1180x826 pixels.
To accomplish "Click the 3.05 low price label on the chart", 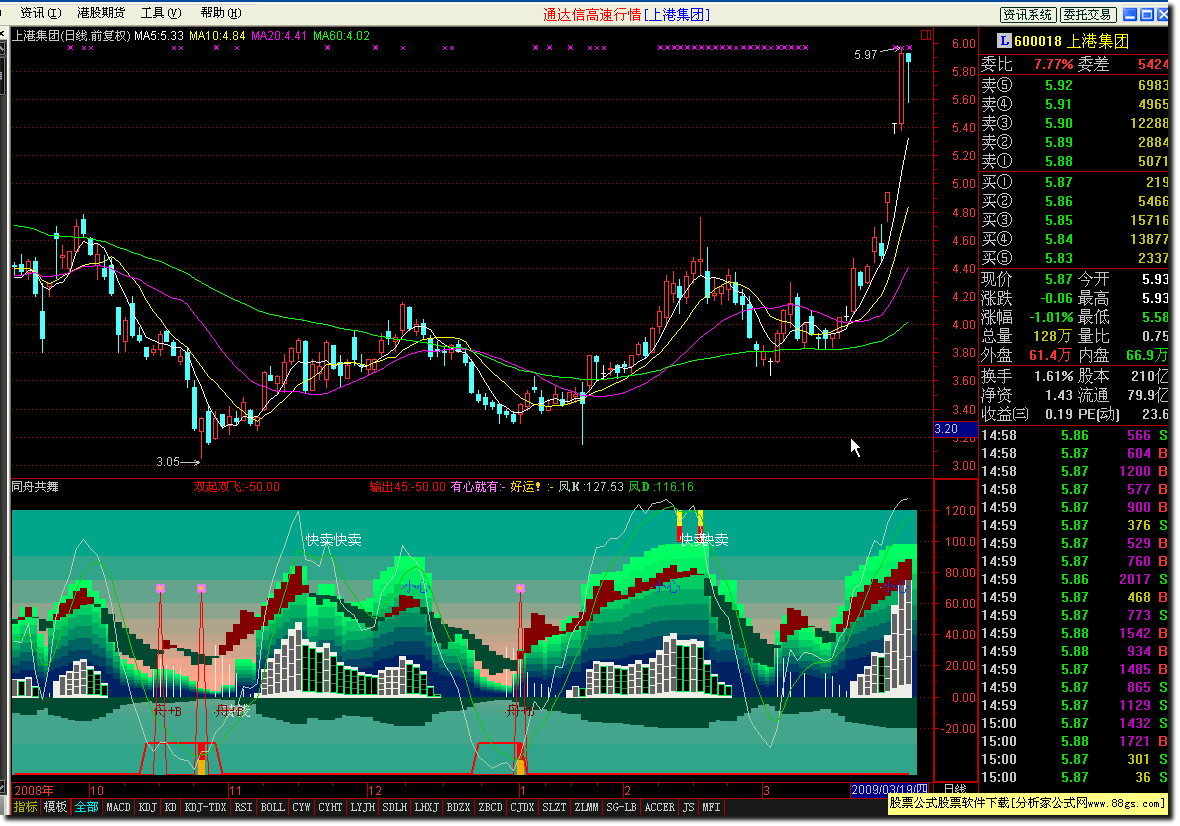I will click(x=168, y=462).
